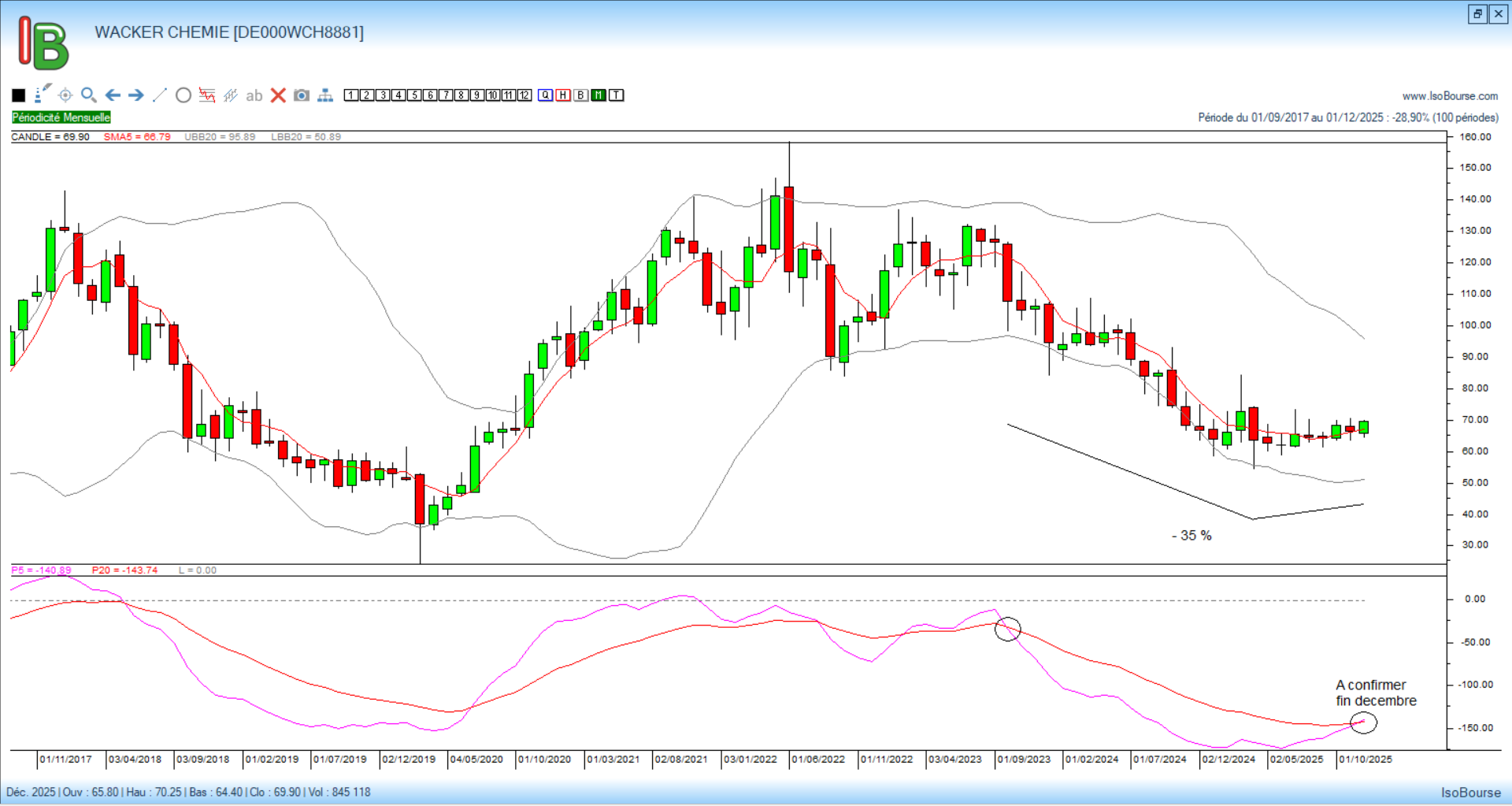Select the trend line drawing tool

pyautogui.click(x=160, y=95)
